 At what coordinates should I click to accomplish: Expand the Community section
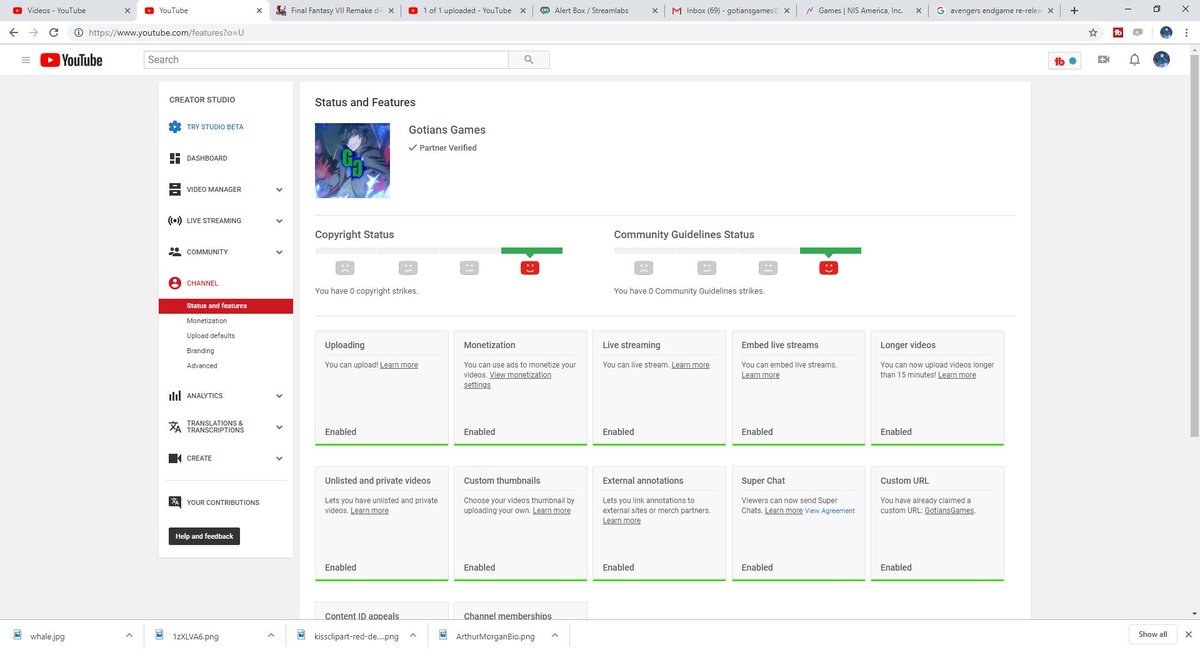click(279, 252)
